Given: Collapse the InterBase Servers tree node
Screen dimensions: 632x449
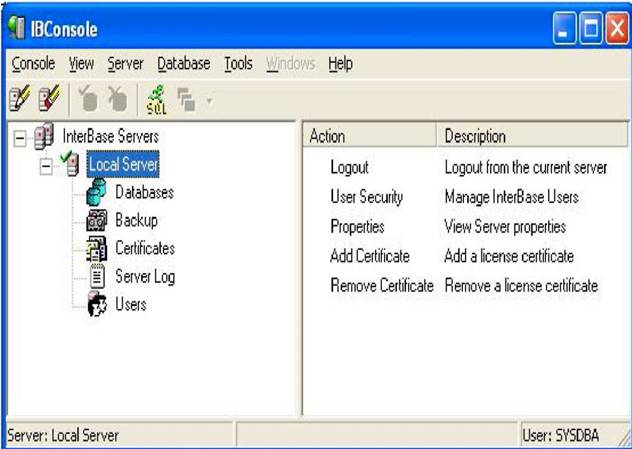Looking at the screenshot, I should click(x=19, y=139).
